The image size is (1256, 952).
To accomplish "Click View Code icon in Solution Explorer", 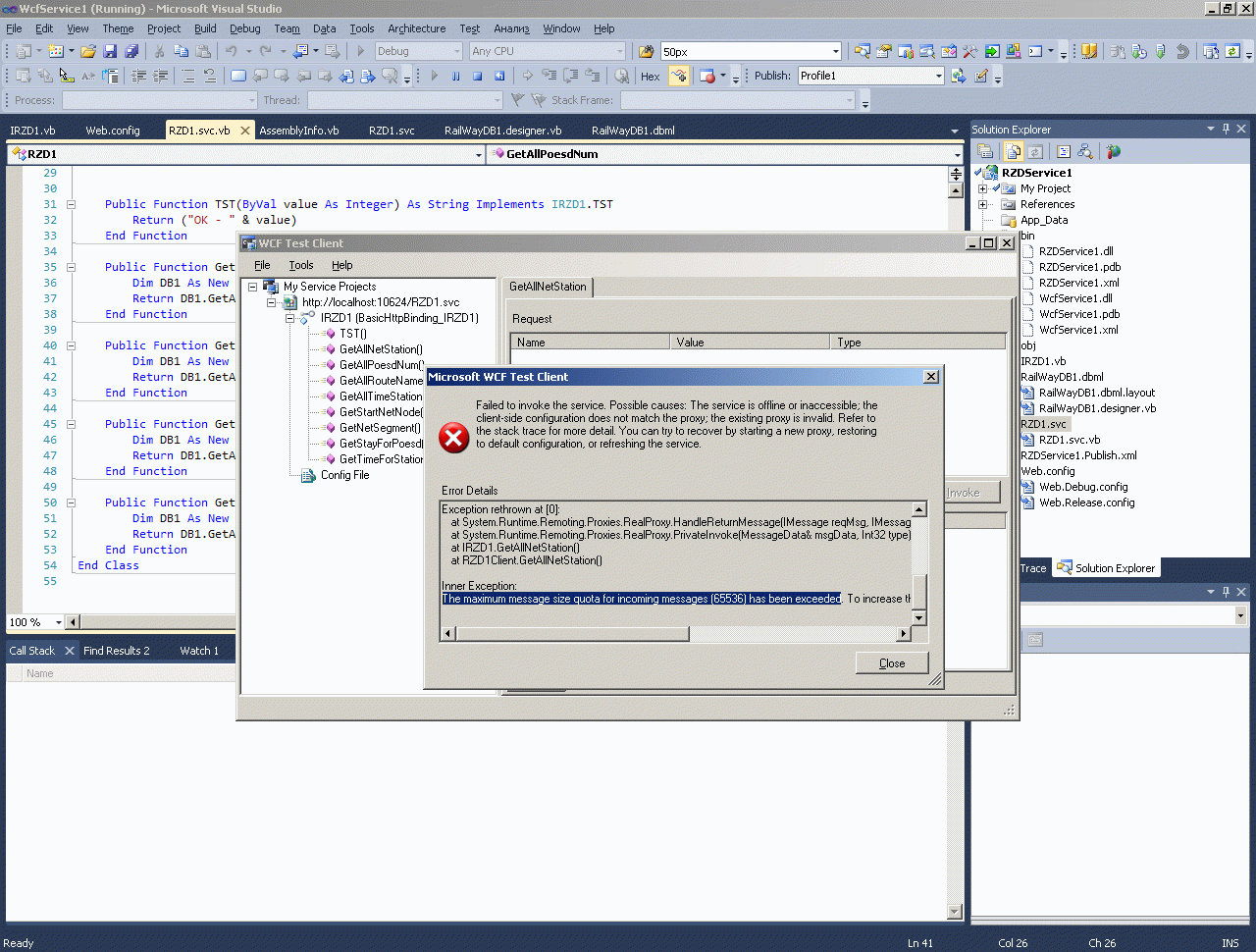I will tap(1063, 151).
